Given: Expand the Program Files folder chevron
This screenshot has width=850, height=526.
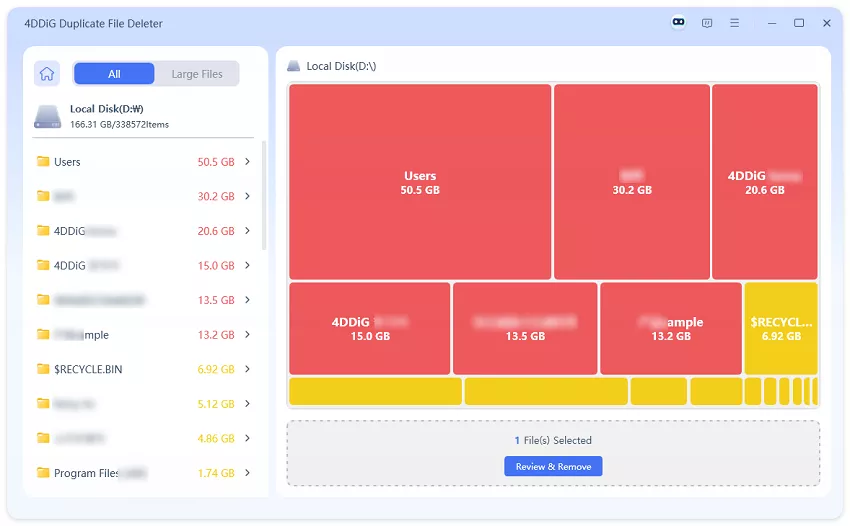Looking at the screenshot, I should coord(247,473).
